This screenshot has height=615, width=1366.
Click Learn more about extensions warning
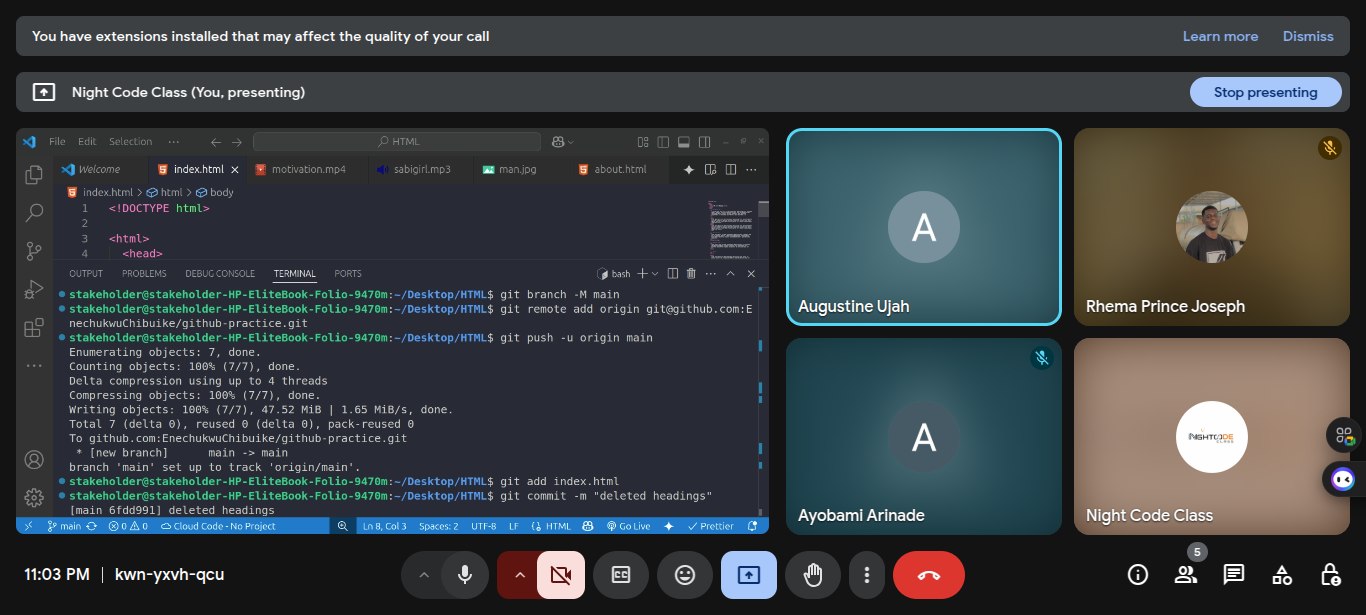coord(1220,36)
